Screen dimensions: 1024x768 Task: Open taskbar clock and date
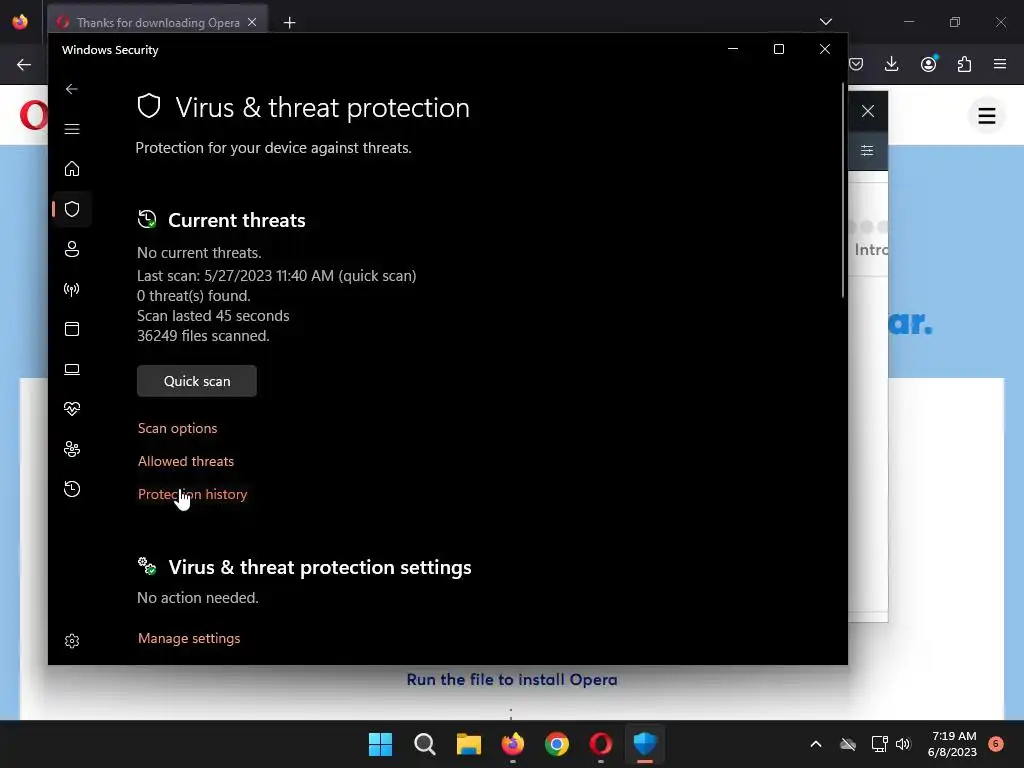click(953, 744)
